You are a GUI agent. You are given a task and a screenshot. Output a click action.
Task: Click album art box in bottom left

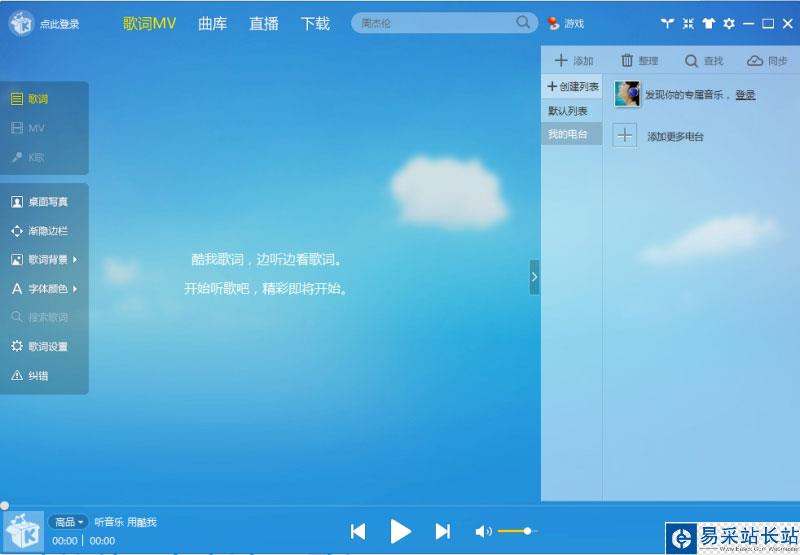click(23, 532)
